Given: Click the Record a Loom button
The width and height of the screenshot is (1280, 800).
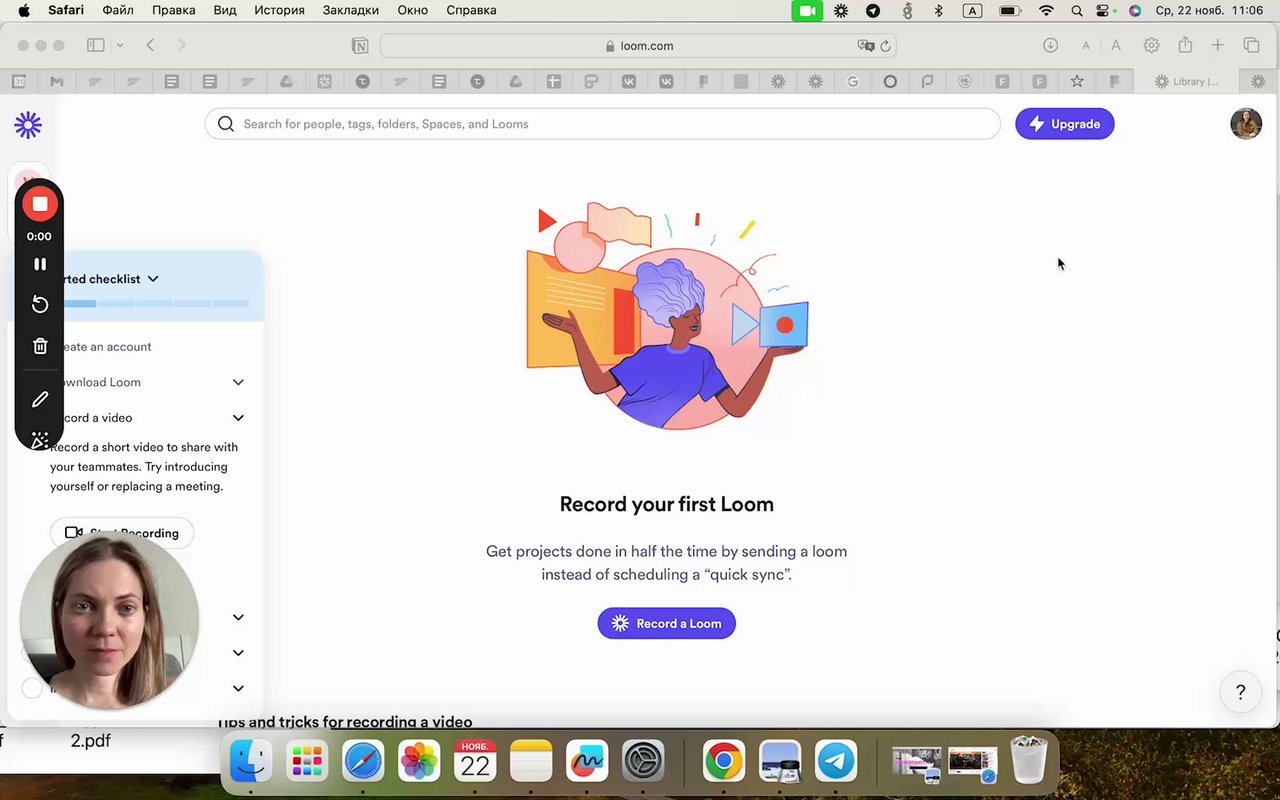Looking at the screenshot, I should coord(667,623).
